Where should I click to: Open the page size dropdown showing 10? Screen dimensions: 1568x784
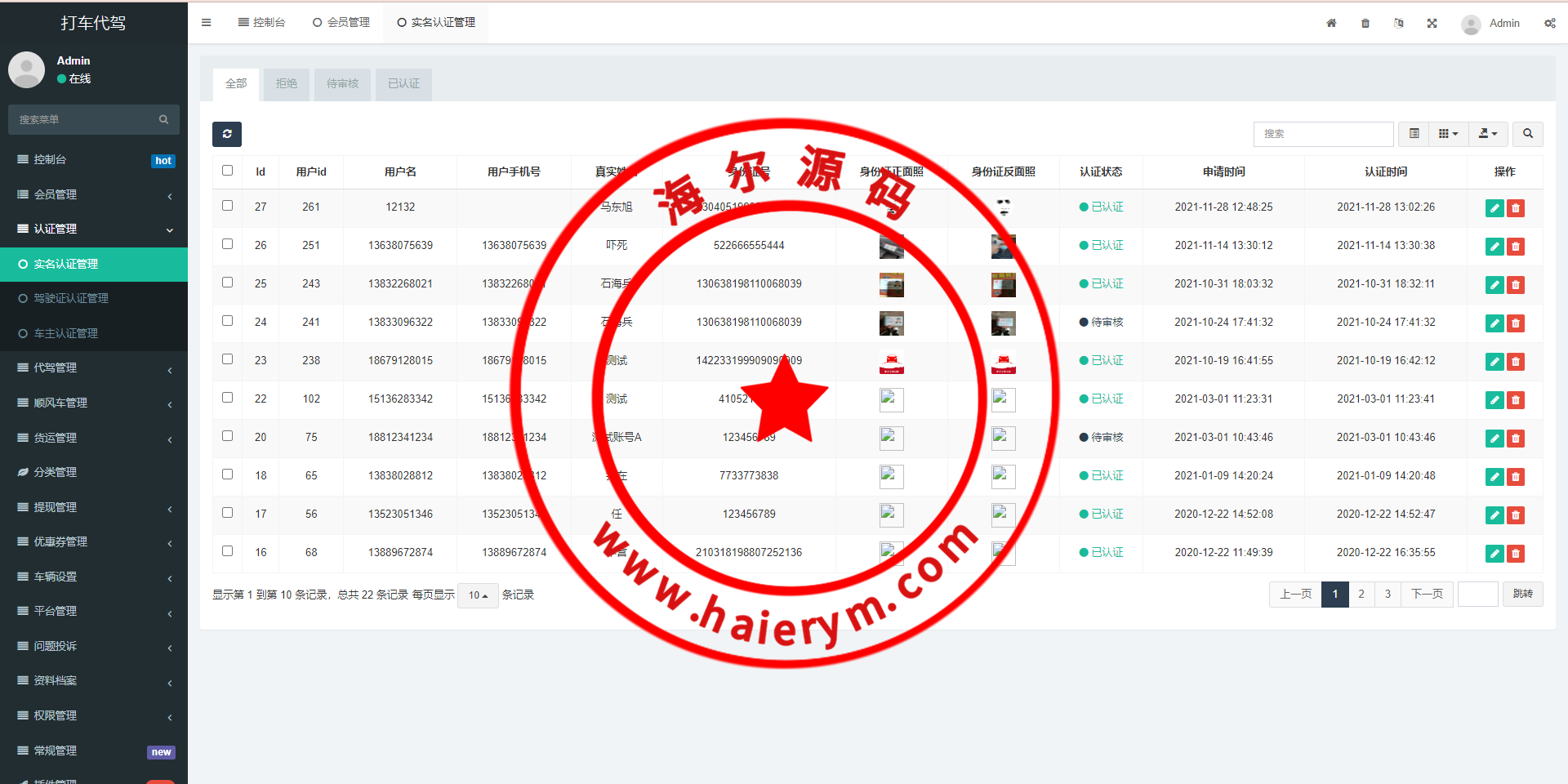[478, 595]
